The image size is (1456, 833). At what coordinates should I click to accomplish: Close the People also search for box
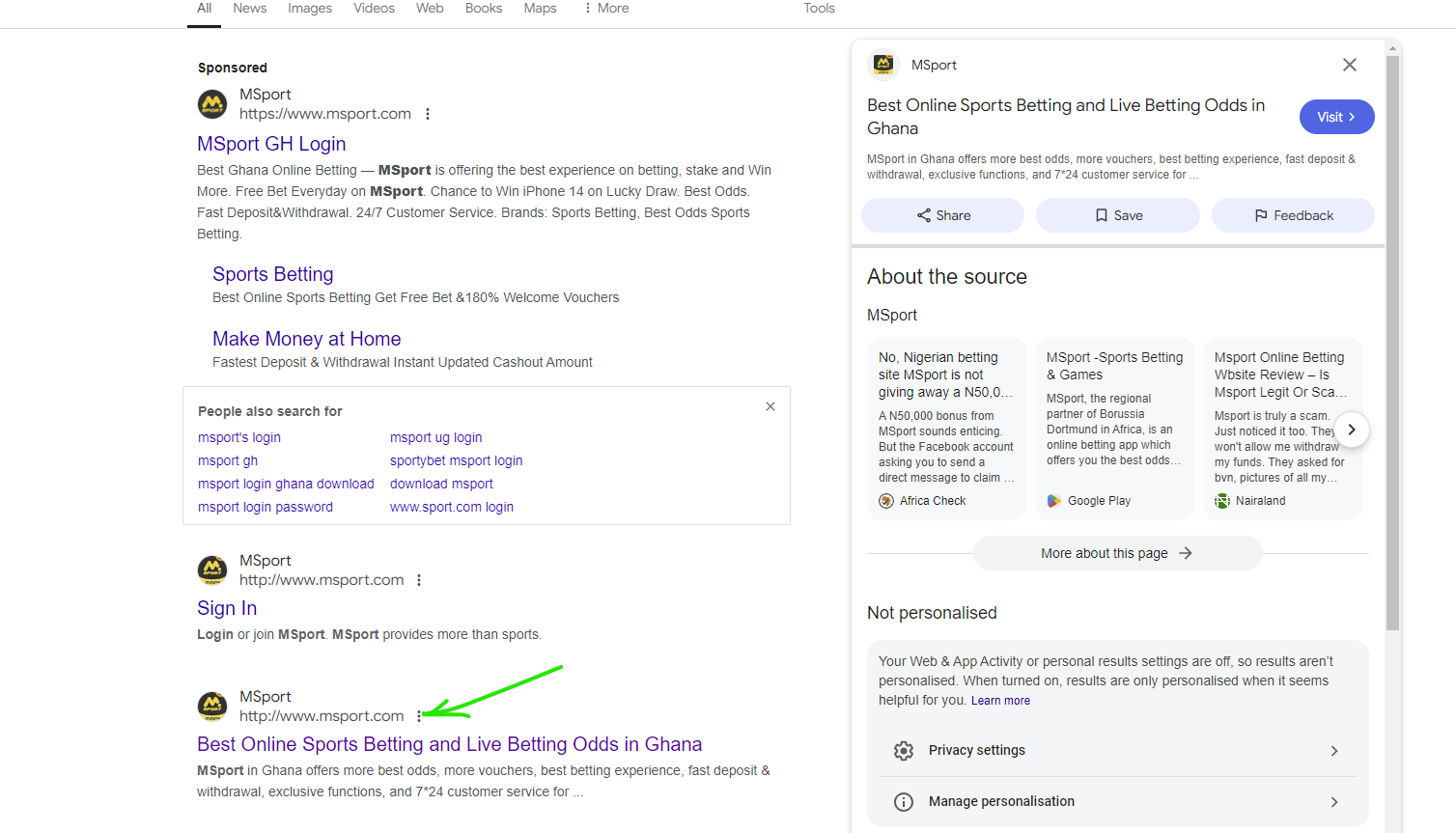tap(770, 406)
